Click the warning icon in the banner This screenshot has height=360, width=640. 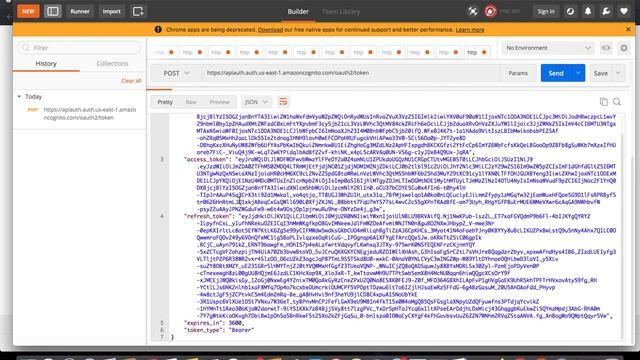(x=158, y=29)
